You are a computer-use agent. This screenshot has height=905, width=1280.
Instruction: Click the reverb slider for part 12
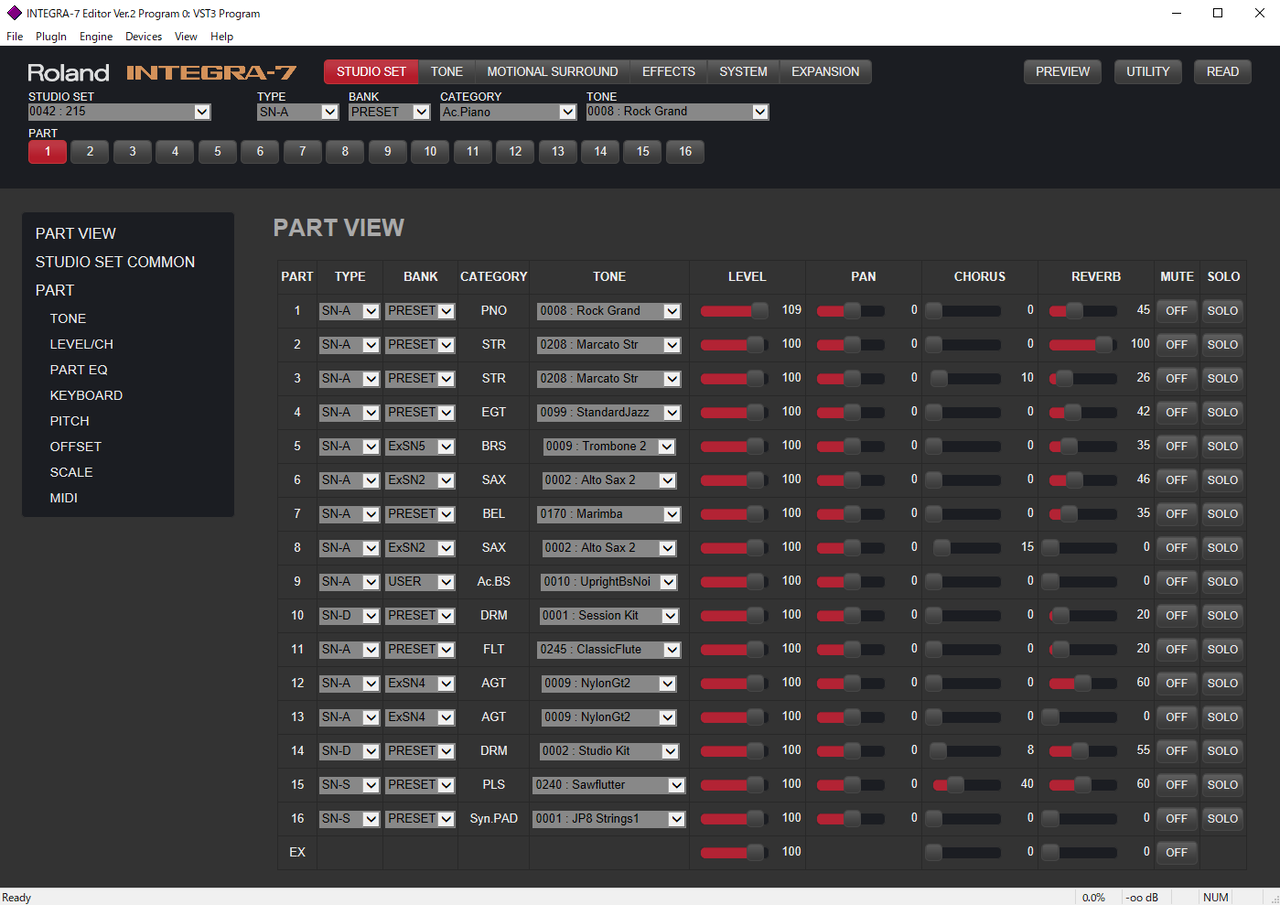[1082, 683]
